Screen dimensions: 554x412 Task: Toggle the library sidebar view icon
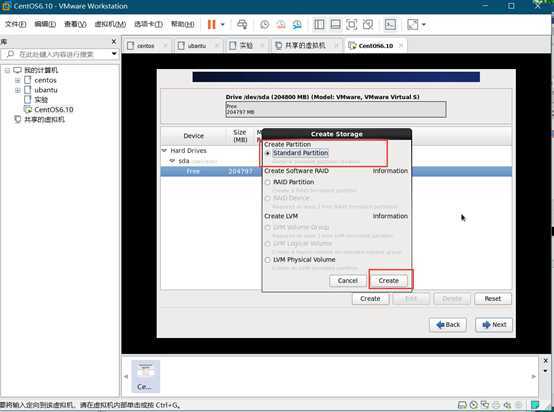[319, 24]
